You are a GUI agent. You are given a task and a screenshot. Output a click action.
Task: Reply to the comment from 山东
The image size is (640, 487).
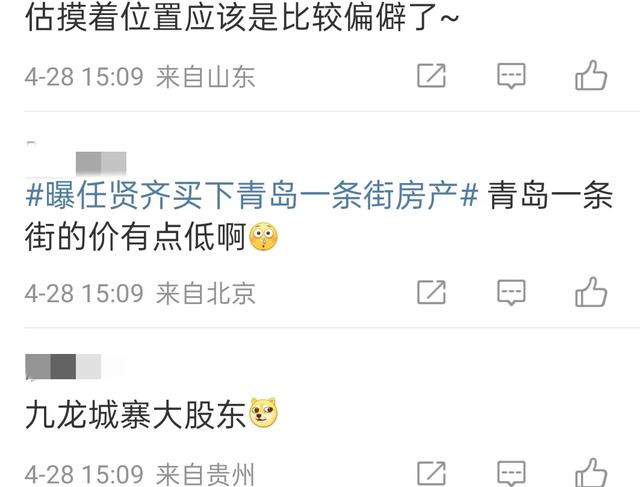511,76
